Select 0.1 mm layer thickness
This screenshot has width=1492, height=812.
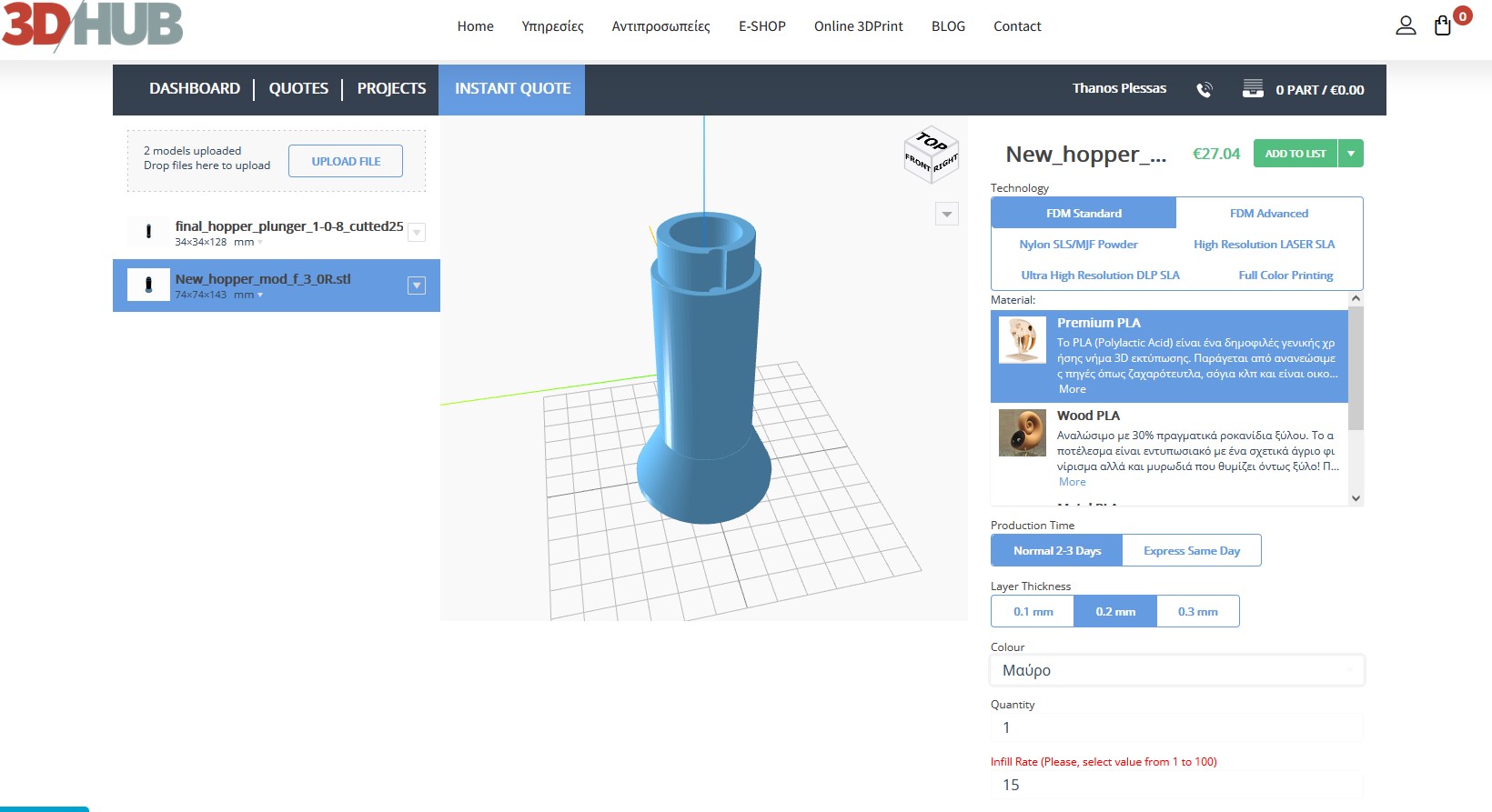click(x=1033, y=611)
